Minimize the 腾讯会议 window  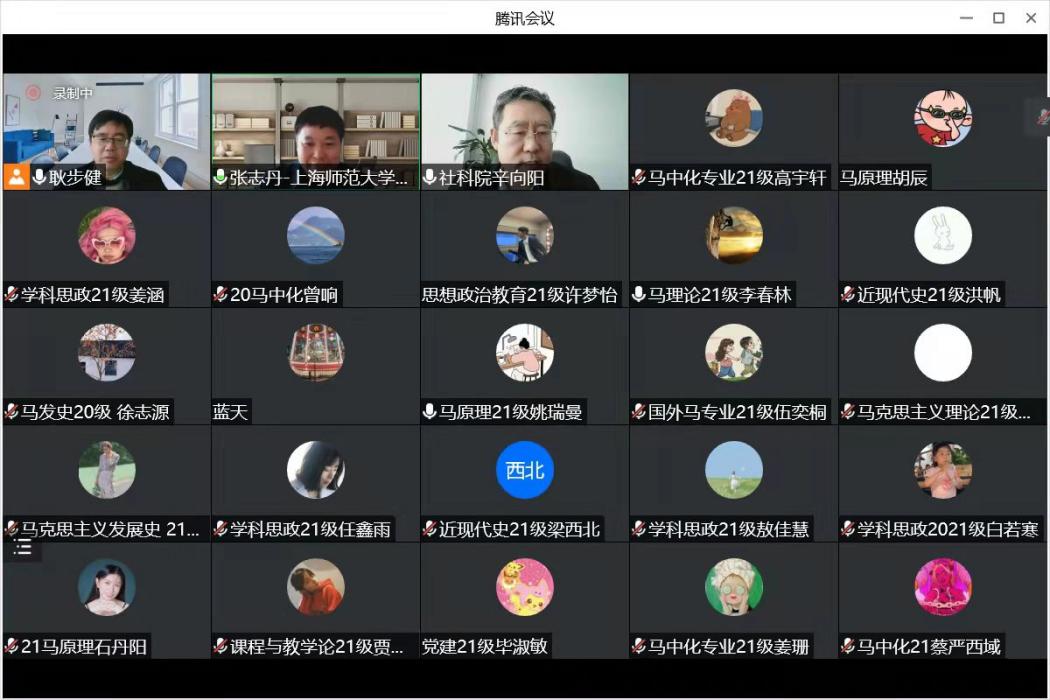[x=966, y=18]
